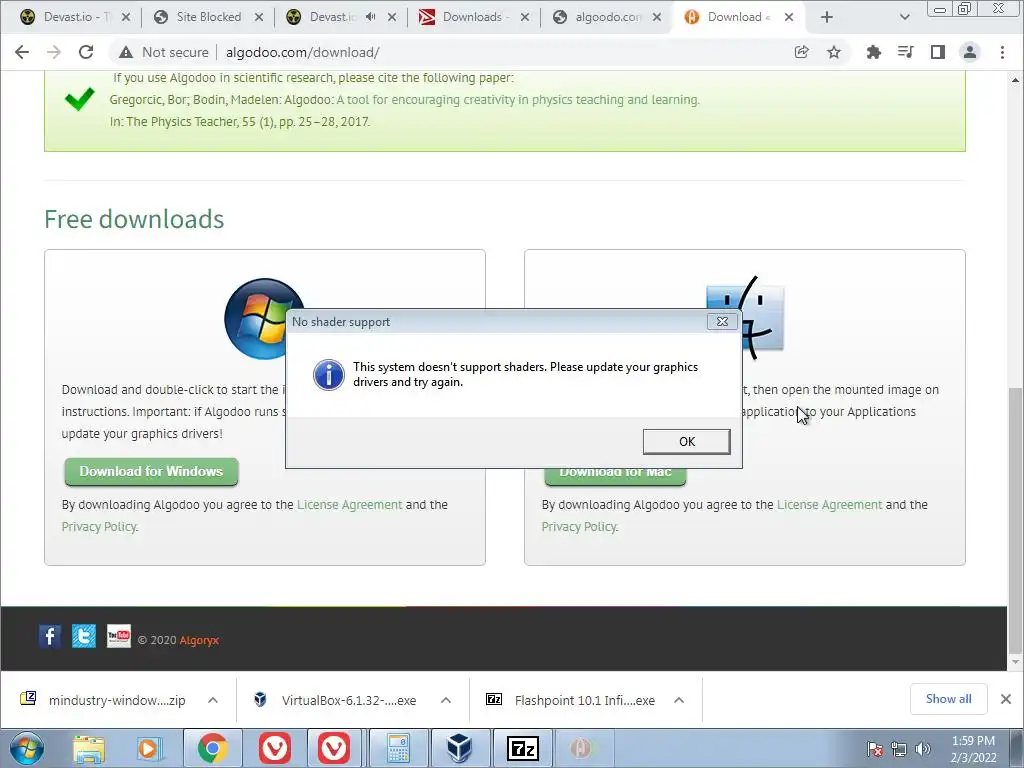1024x768 pixels.
Task: Open the 7-Zip taskbar icon
Action: click(522, 748)
